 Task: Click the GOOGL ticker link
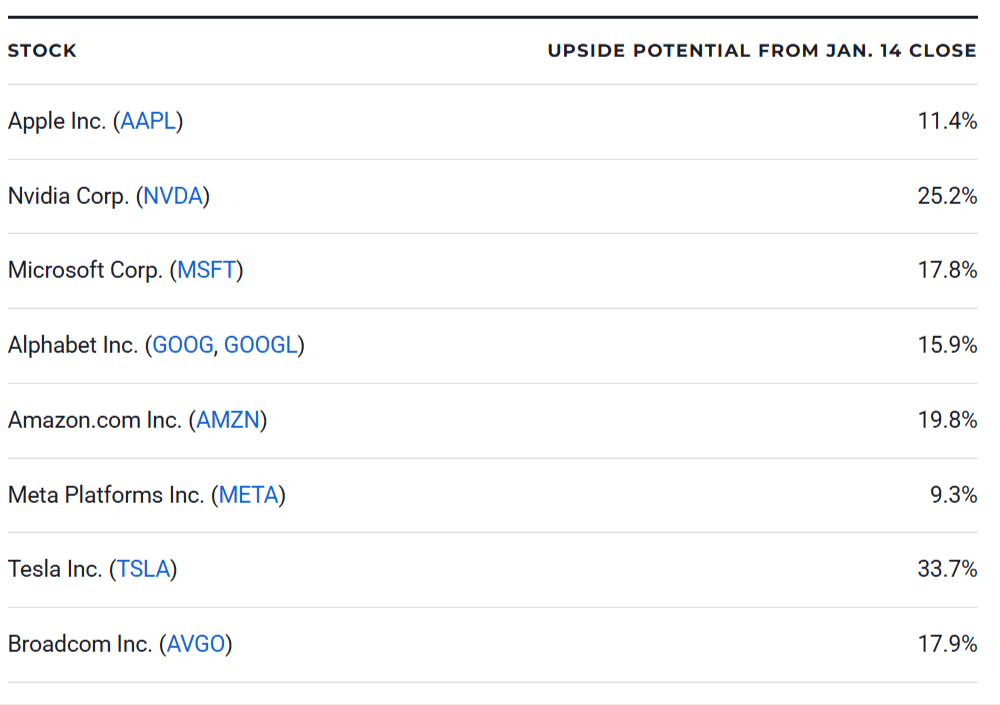pyautogui.click(x=261, y=346)
